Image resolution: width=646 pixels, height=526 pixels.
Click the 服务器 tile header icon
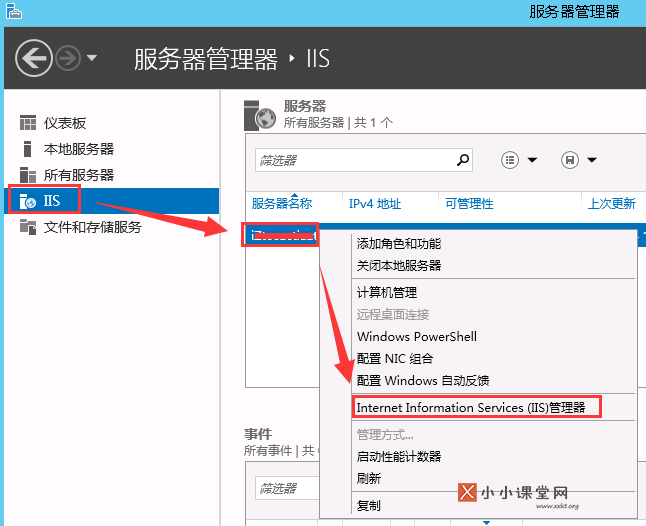click(259, 115)
